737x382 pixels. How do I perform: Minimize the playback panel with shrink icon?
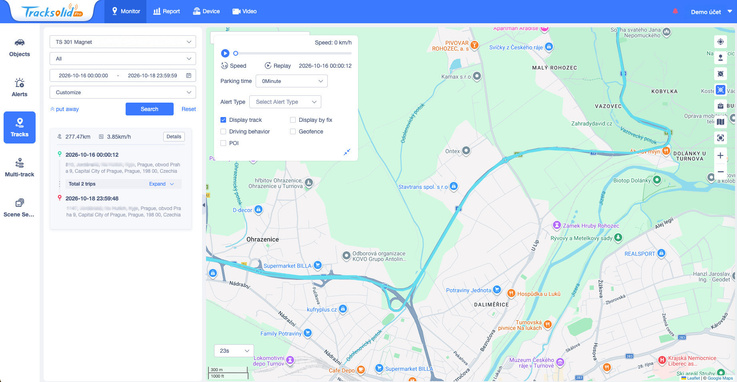point(347,152)
